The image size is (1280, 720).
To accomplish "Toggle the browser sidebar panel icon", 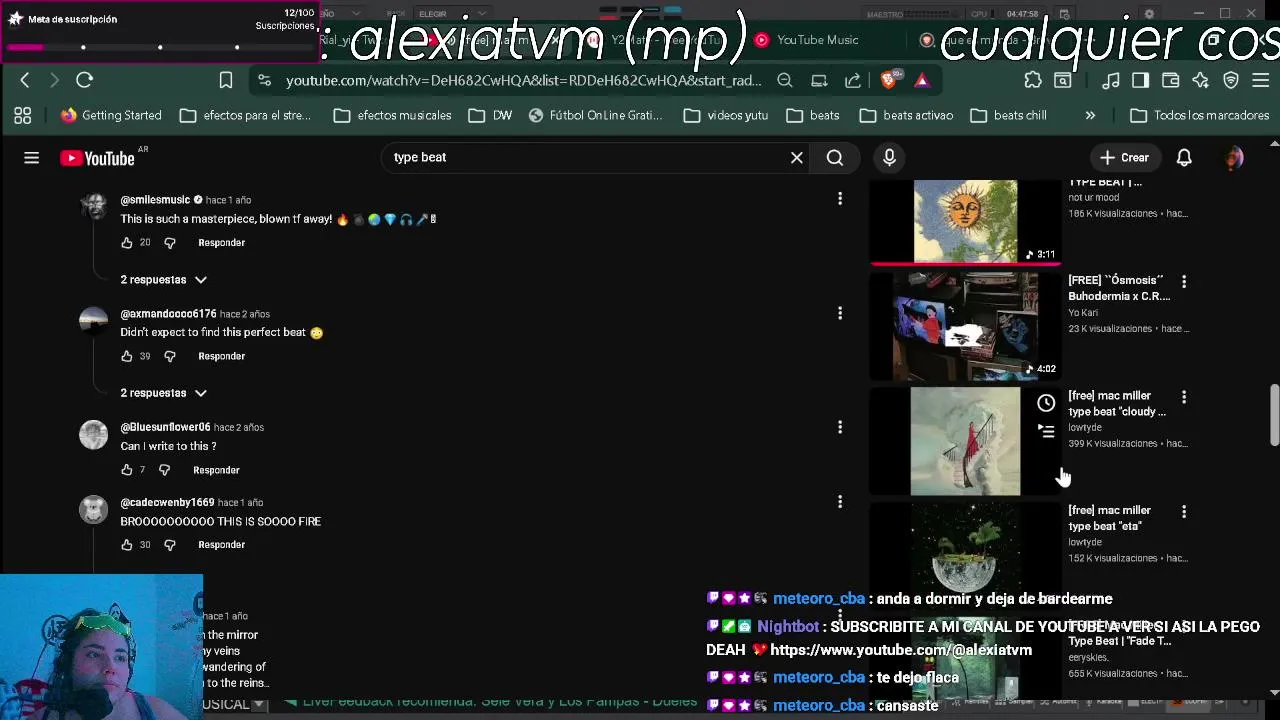I will pos(1141,80).
